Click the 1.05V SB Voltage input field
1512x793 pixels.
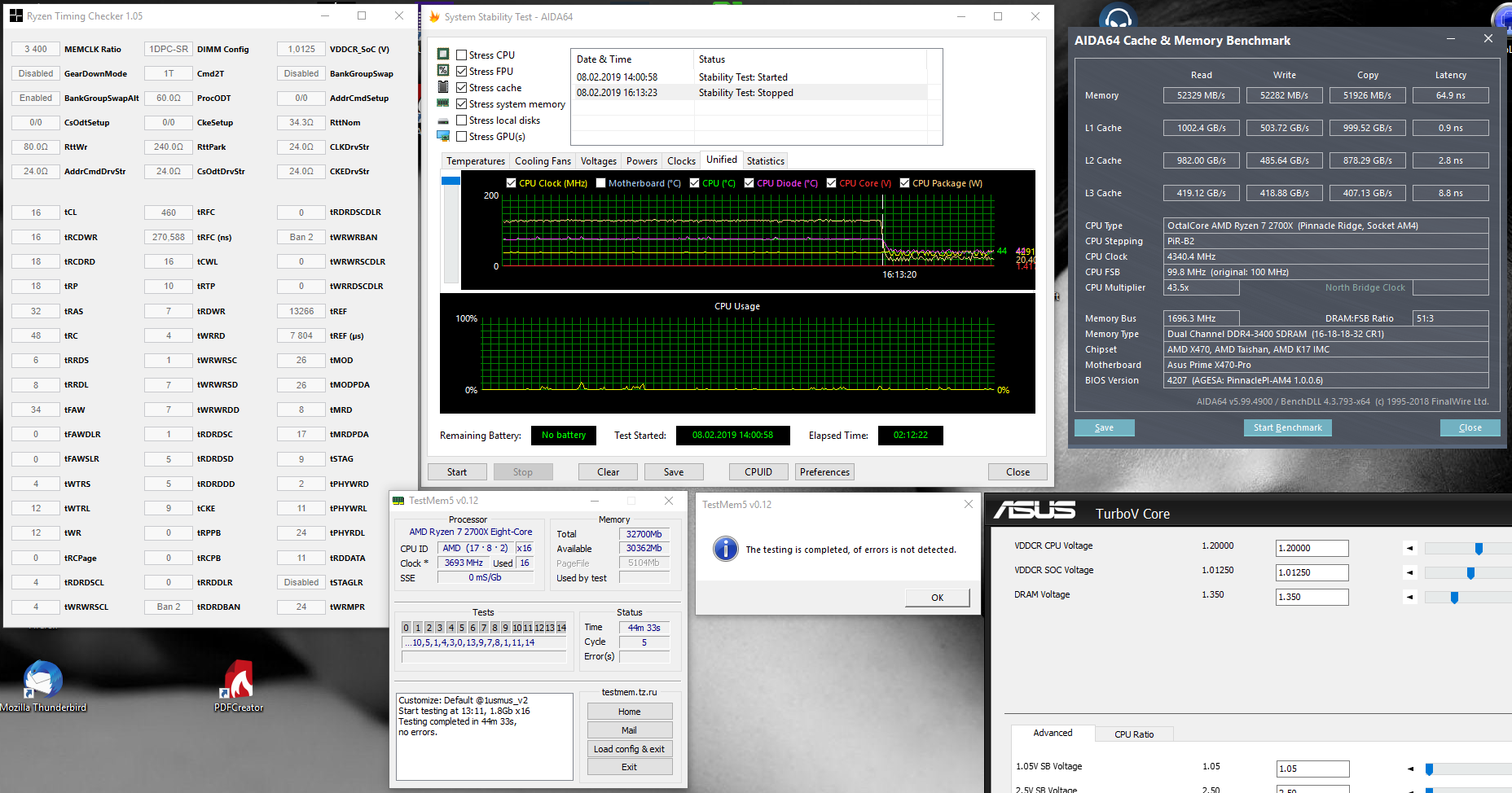tap(1312, 769)
